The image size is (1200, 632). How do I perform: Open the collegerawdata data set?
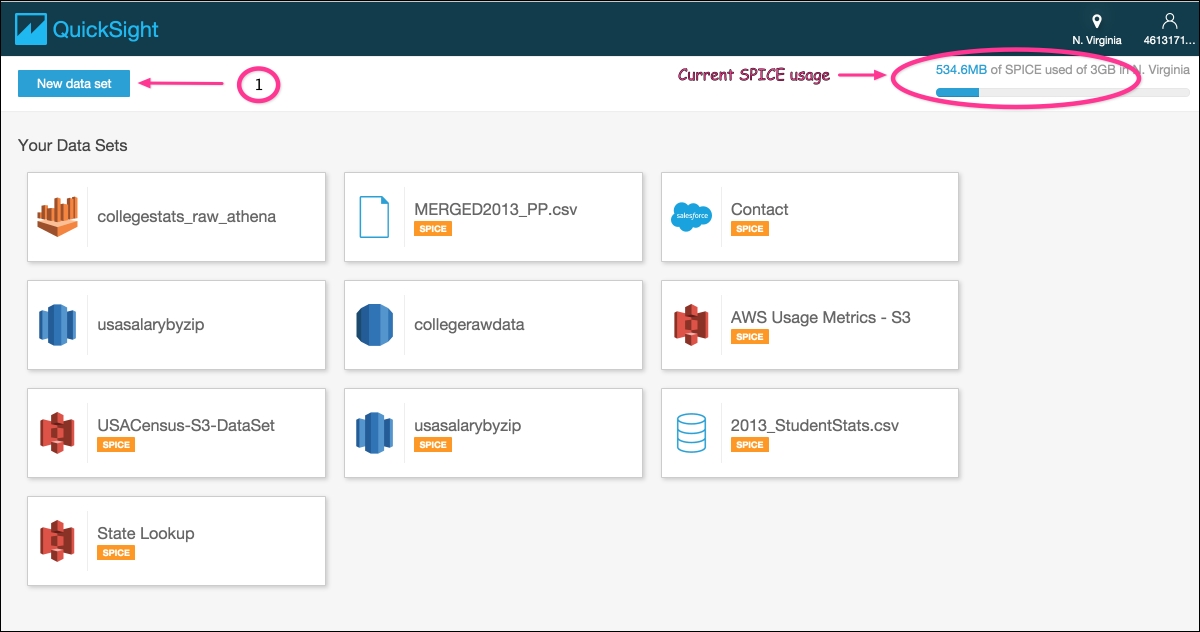point(493,325)
